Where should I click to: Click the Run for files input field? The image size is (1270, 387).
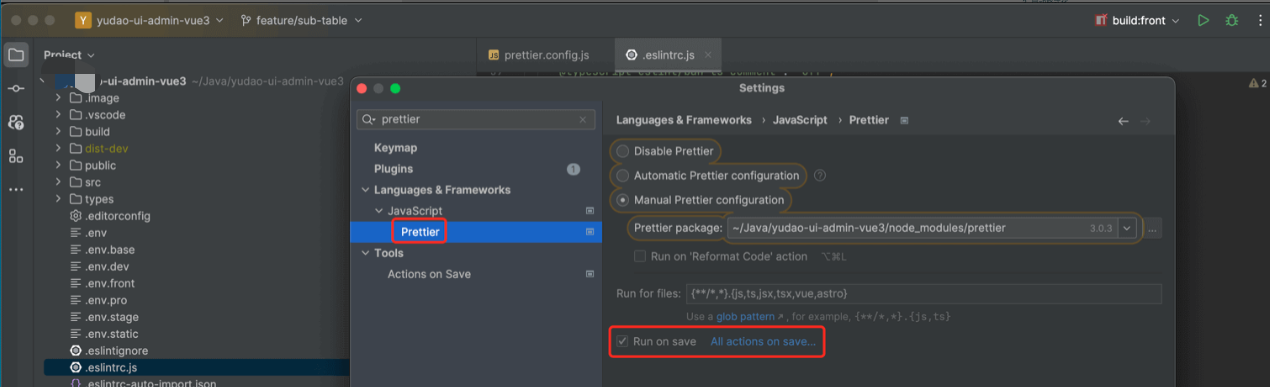922,293
